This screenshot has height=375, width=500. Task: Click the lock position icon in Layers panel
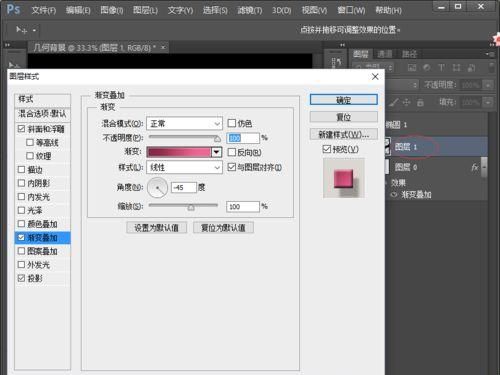tap(406, 102)
